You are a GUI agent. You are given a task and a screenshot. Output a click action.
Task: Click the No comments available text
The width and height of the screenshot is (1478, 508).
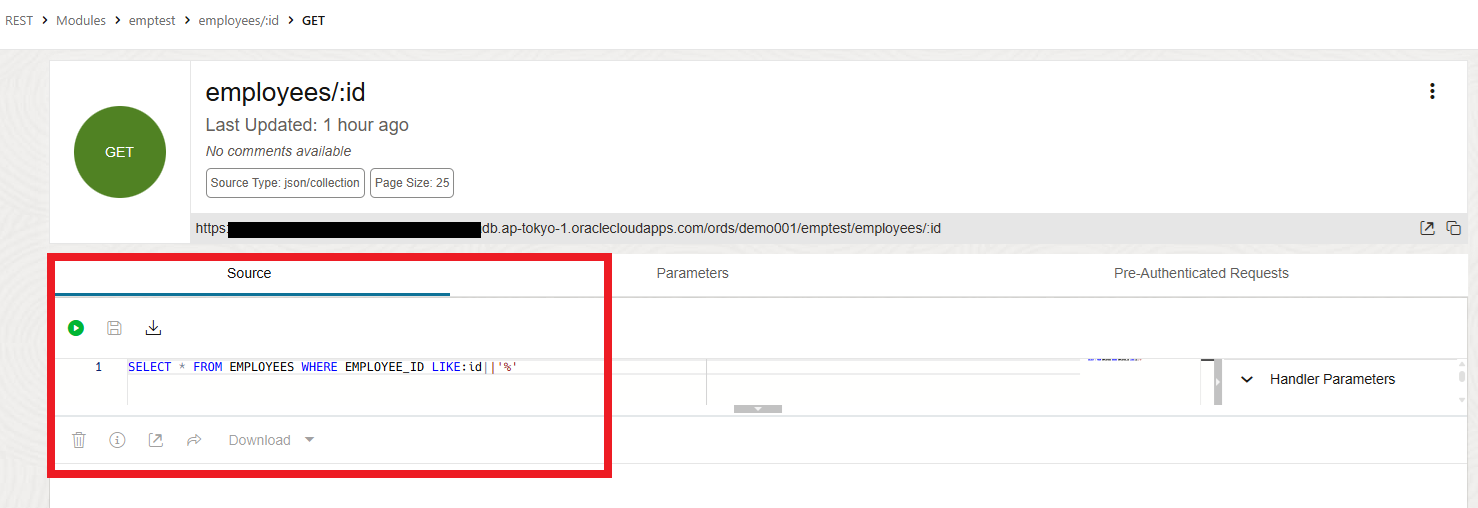(278, 151)
